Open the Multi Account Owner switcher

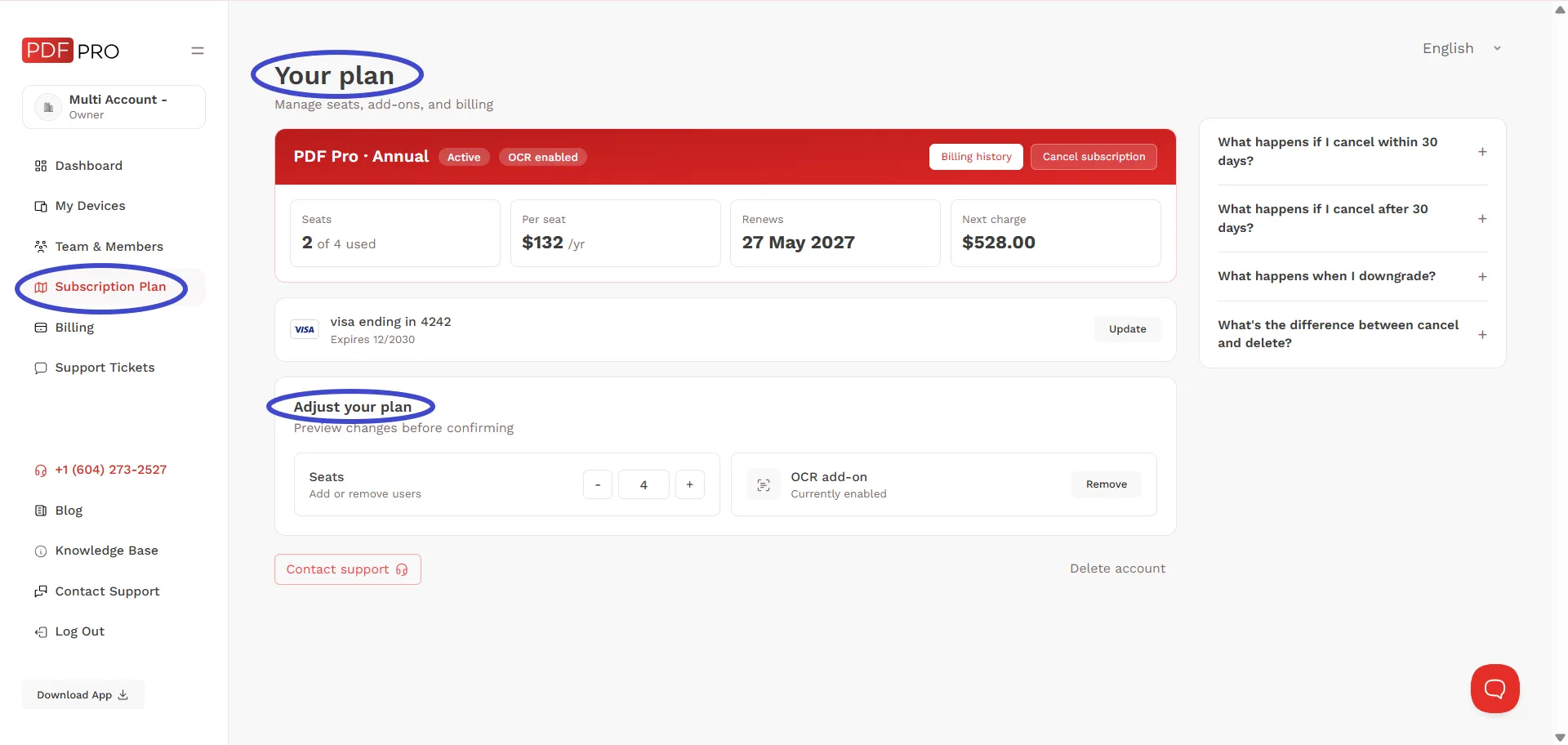pyautogui.click(x=114, y=107)
